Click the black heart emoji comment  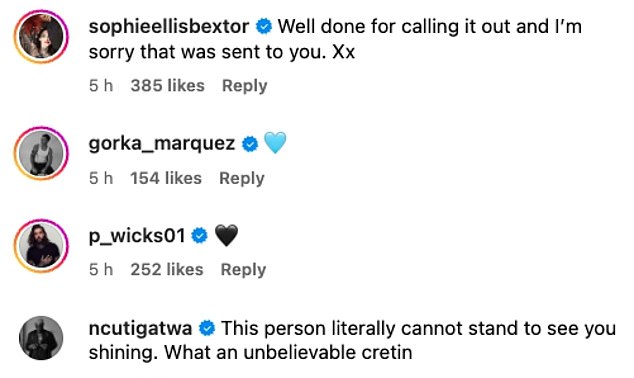pos(226,235)
